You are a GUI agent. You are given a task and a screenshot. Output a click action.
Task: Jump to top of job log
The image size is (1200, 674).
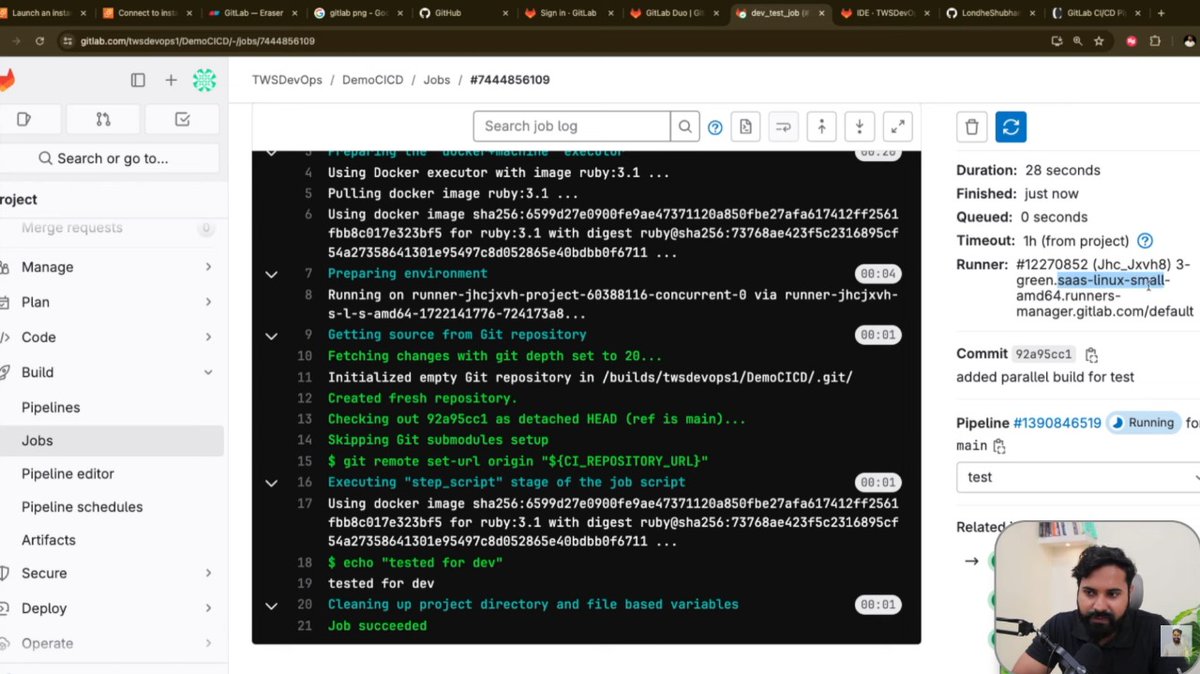[821, 127]
